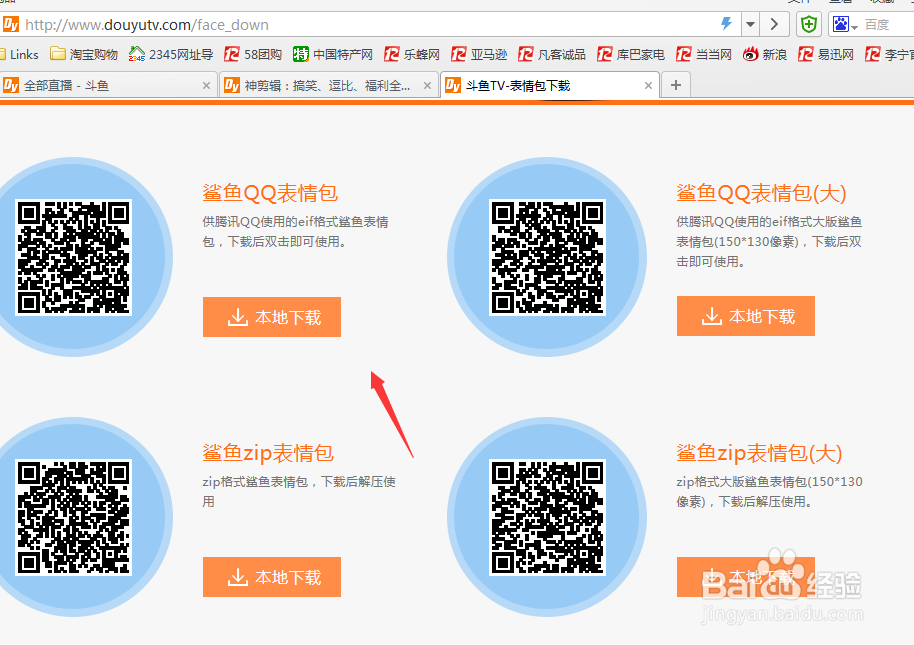
Task: Open the 58团购 bookmark
Action: 253,55
